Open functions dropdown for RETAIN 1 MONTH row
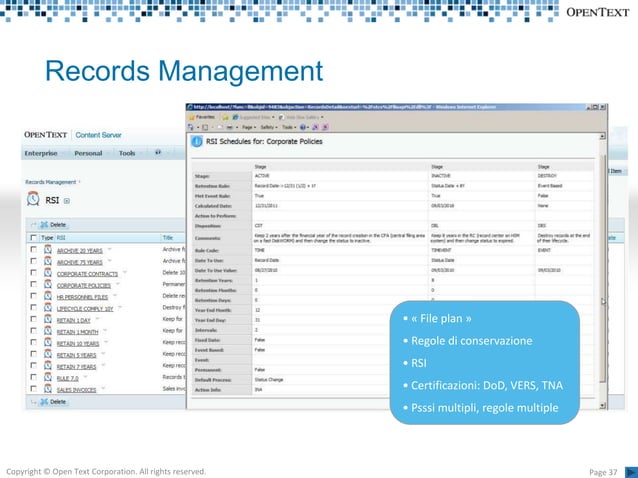The height and width of the screenshot is (478, 638). click(x=105, y=330)
